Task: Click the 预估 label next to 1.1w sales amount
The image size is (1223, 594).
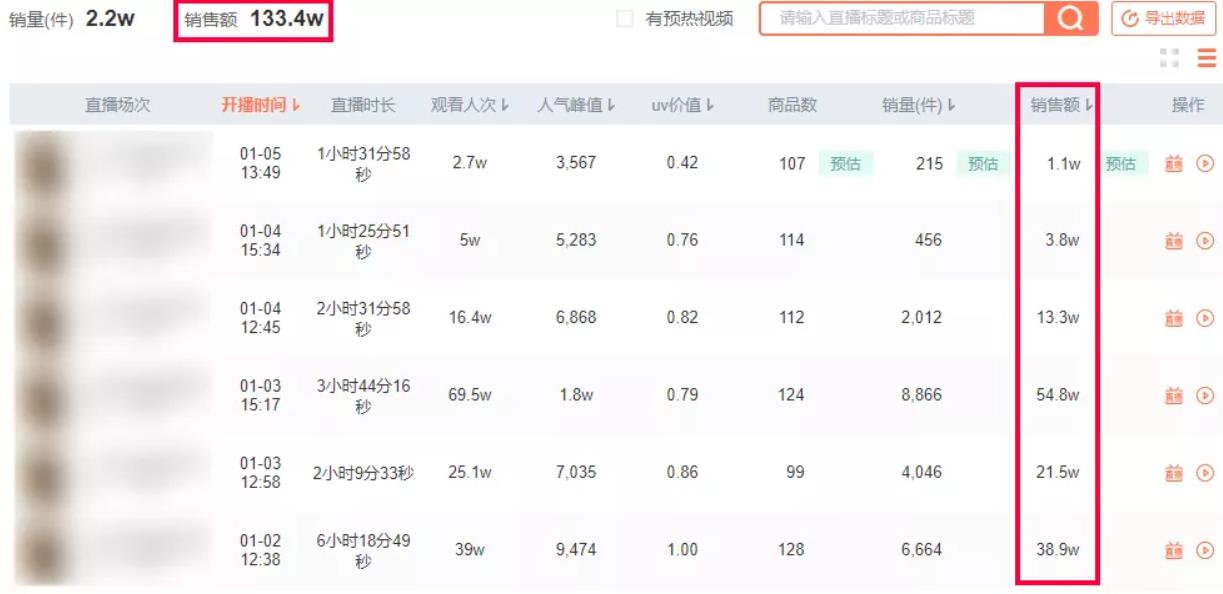Action: point(1121,164)
